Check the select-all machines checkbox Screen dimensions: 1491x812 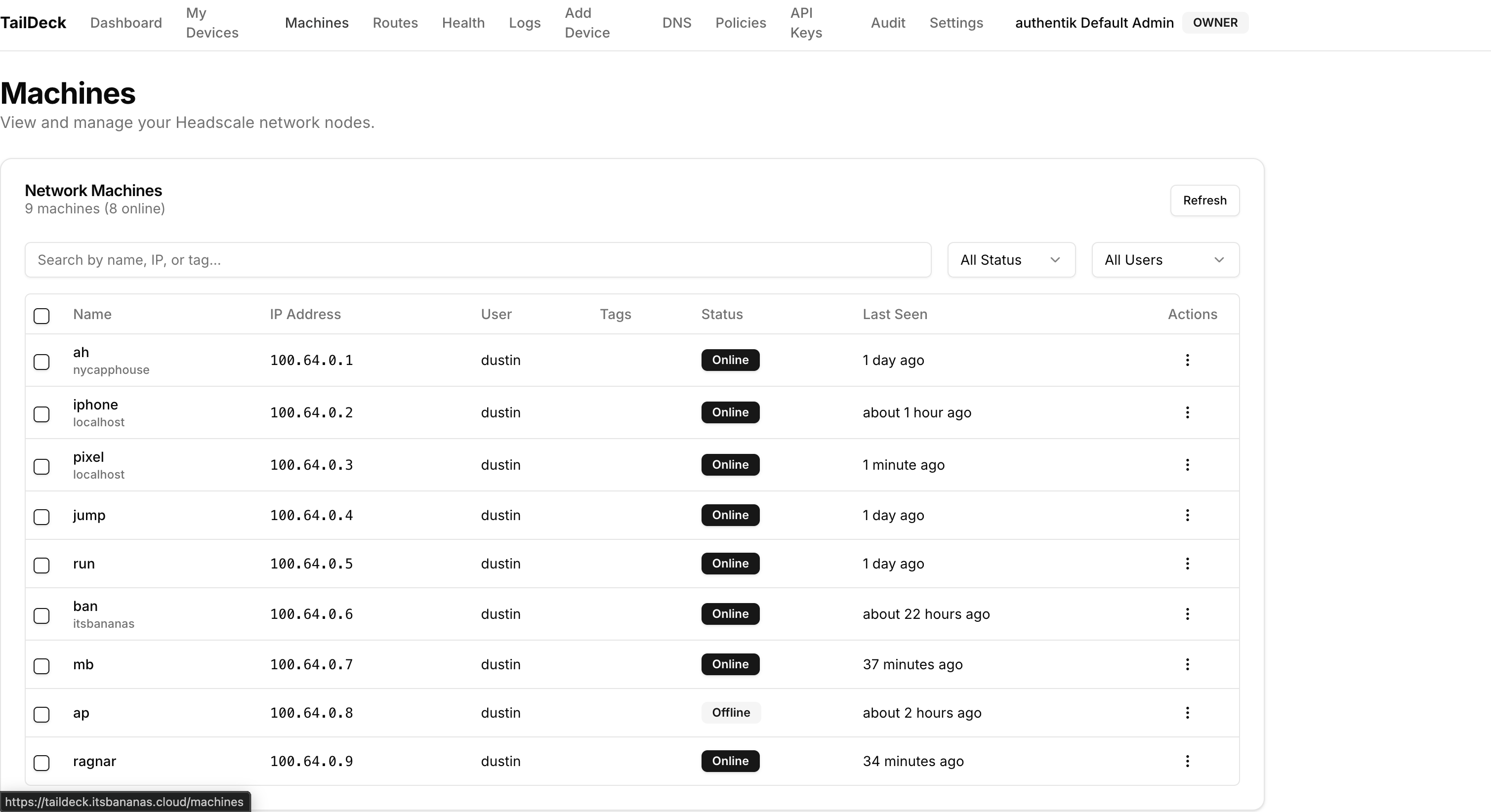41,316
